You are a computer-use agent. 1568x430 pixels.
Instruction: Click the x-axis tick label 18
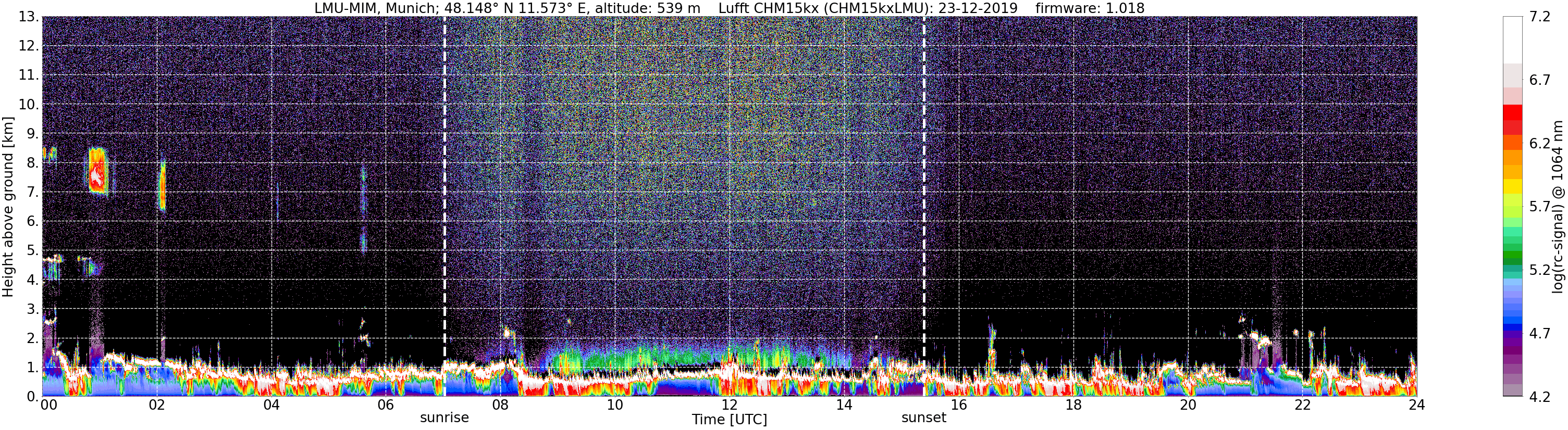(1073, 405)
